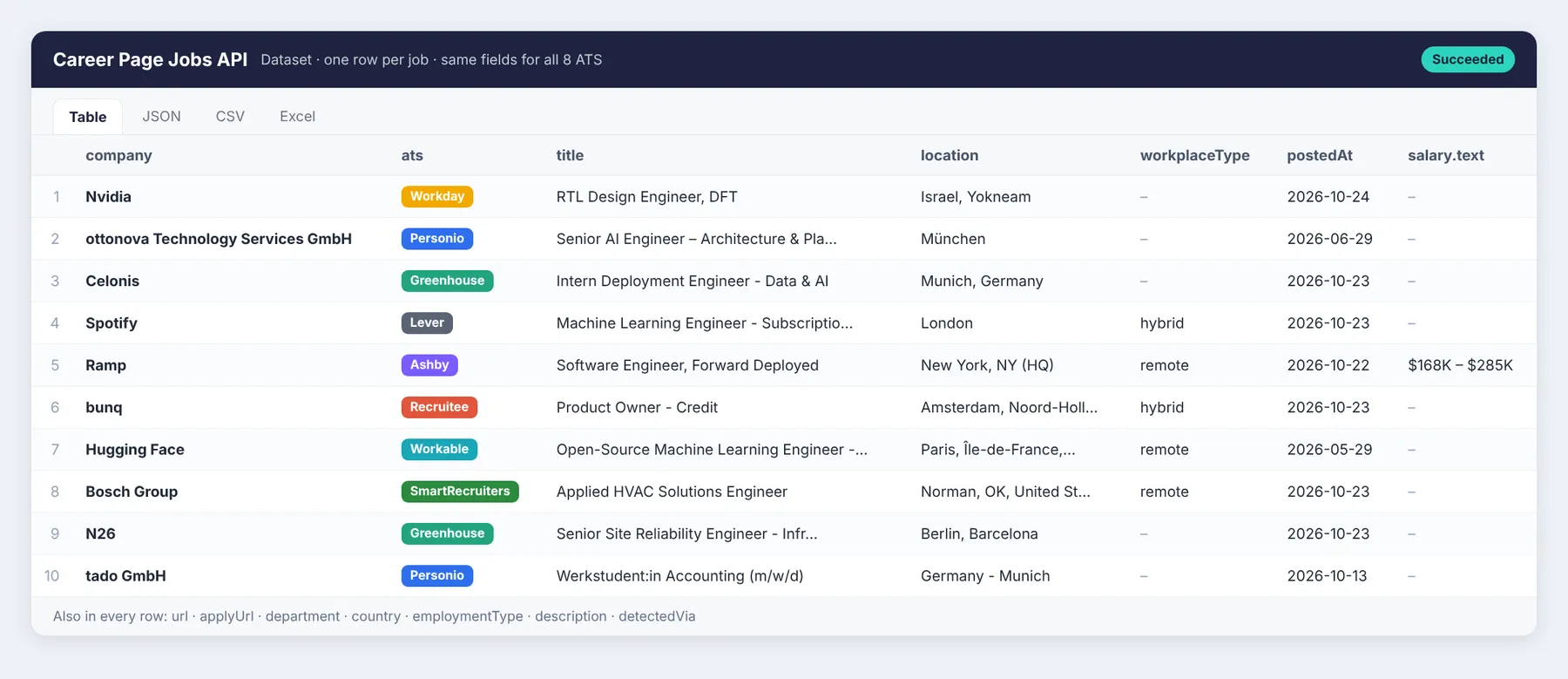
Task: Select ottonova Technology Services GmbH cell
Action: click(x=219, y=239)
